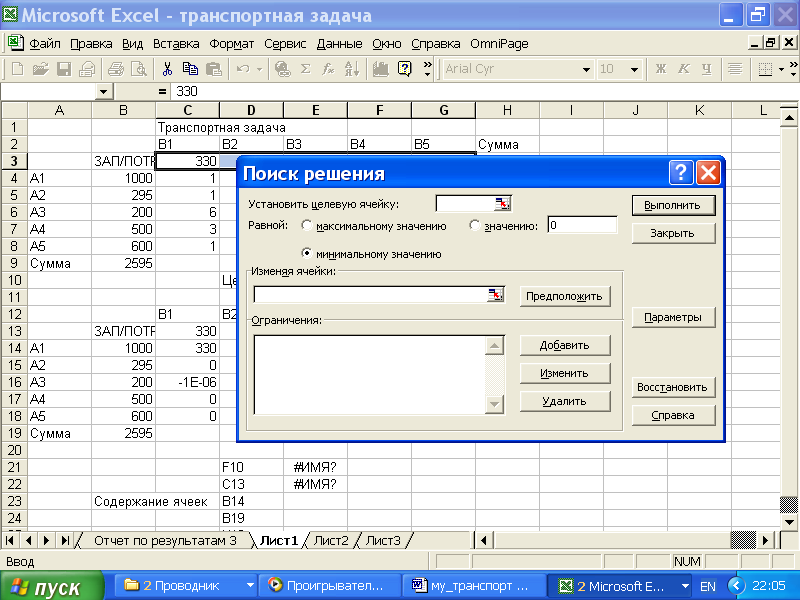
Task: Click the Изменить constraint button
Action: coord(565,373)
